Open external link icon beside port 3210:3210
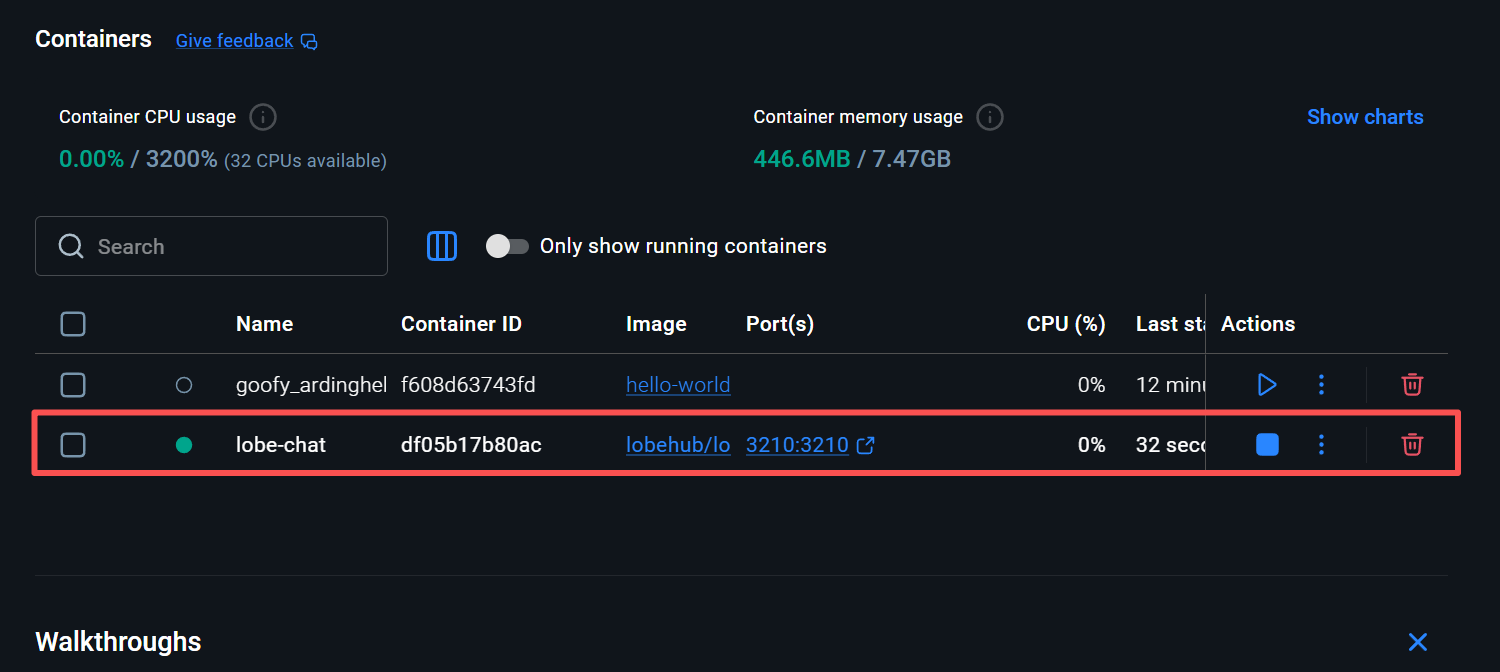 point(866,445)
